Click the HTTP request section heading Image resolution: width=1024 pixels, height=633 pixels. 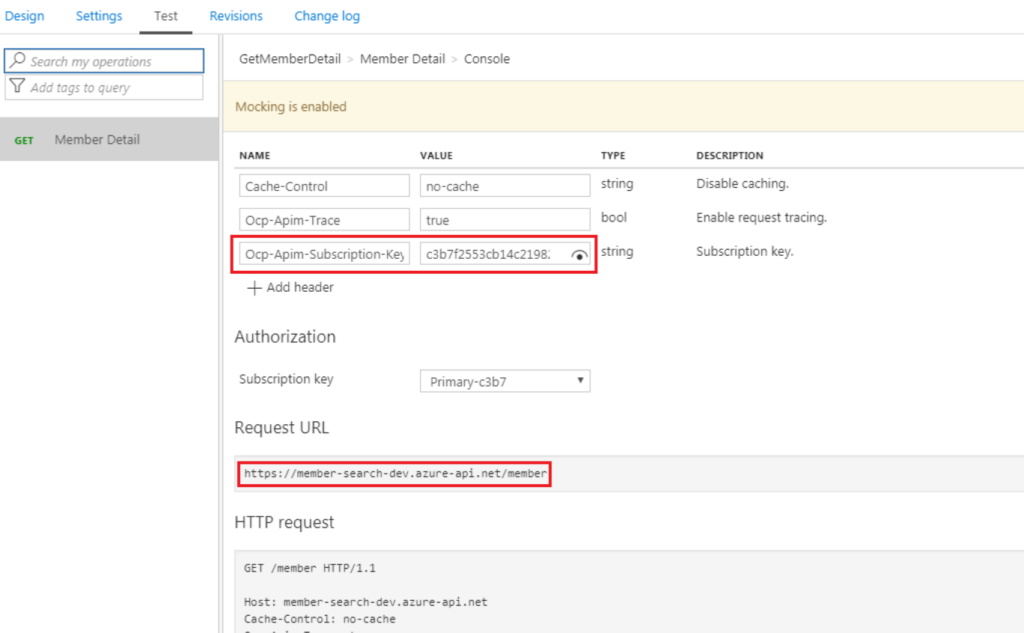pyautogui.click(x=284, y=522)
